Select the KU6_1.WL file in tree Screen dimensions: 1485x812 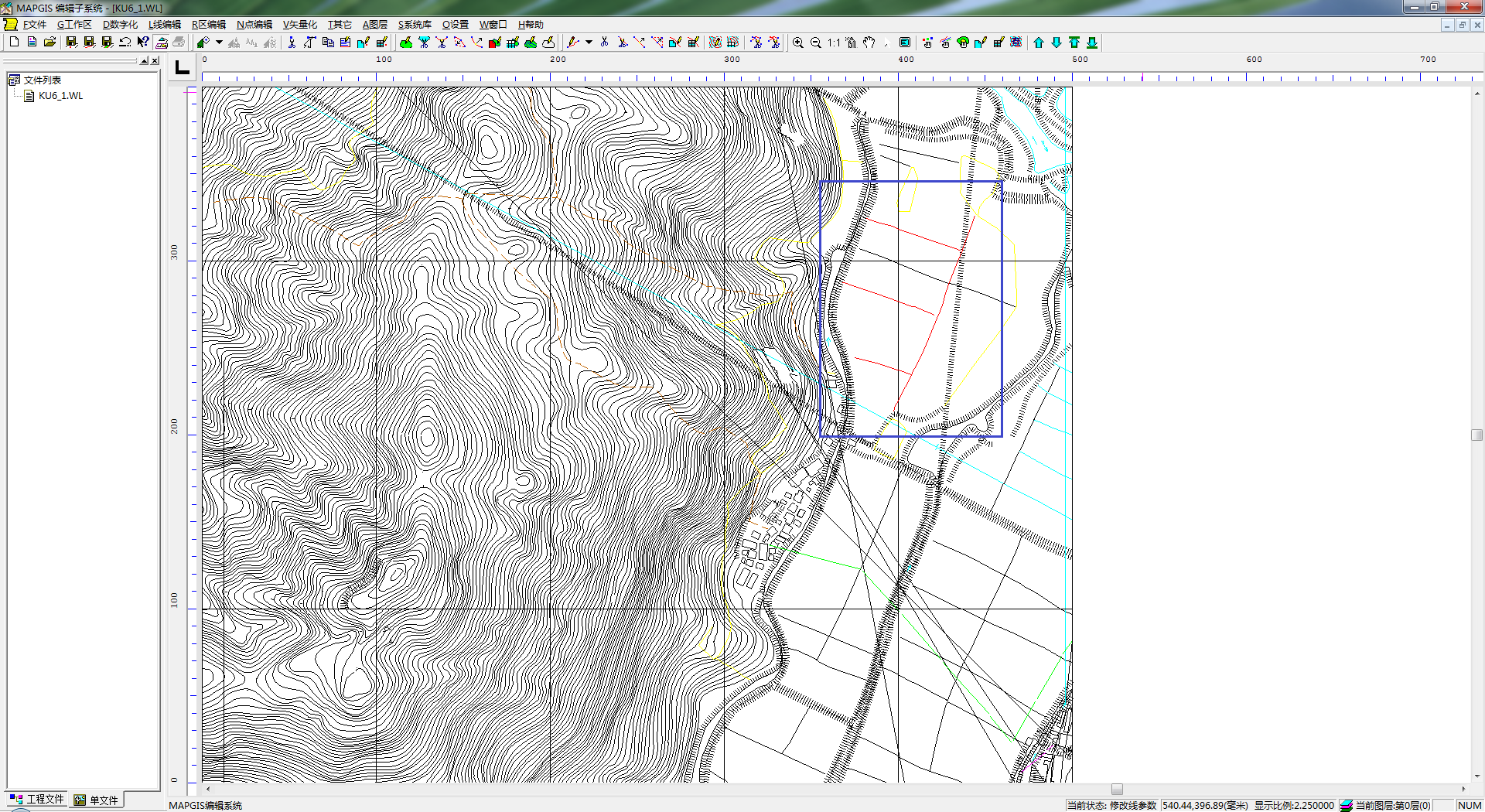(x=60, y=96)
